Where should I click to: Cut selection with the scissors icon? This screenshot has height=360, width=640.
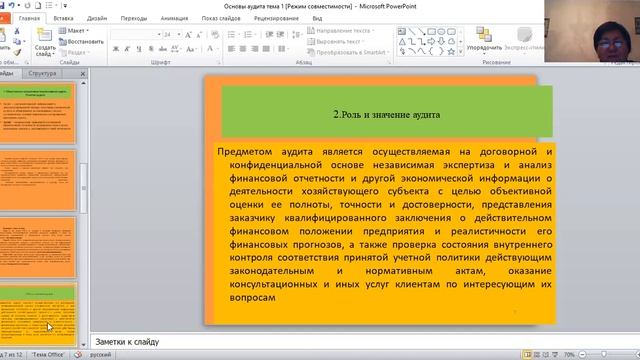17,31
